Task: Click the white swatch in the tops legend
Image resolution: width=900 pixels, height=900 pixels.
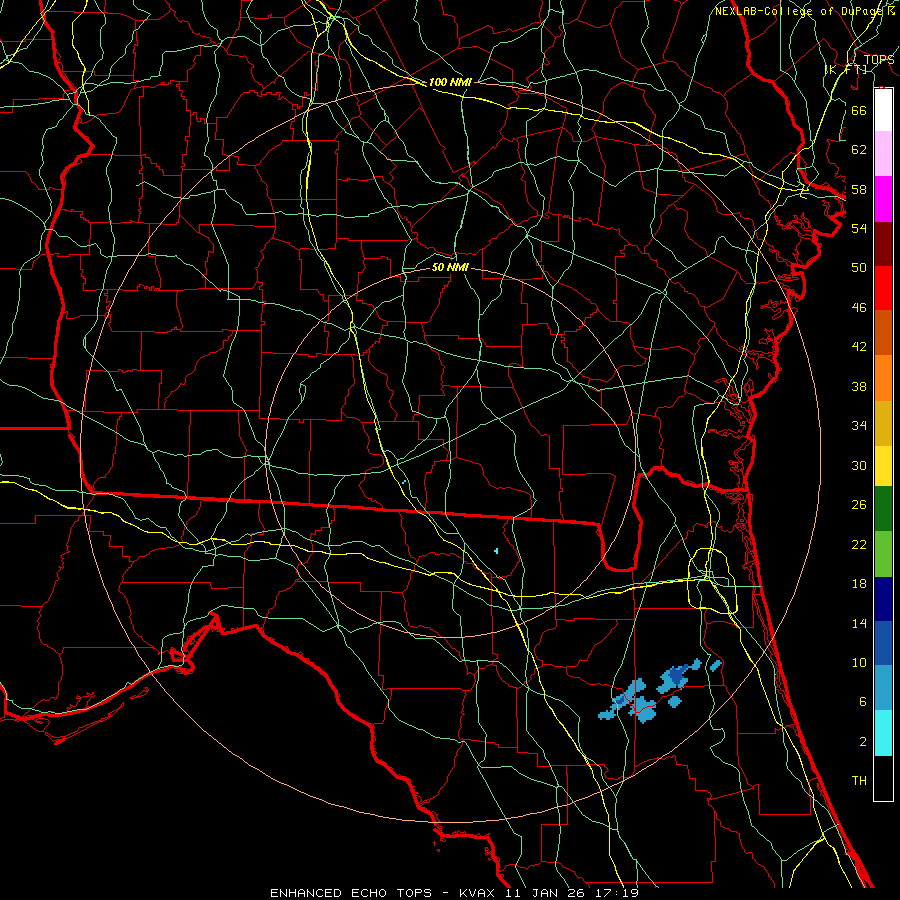Action: (x=883, y=110)
